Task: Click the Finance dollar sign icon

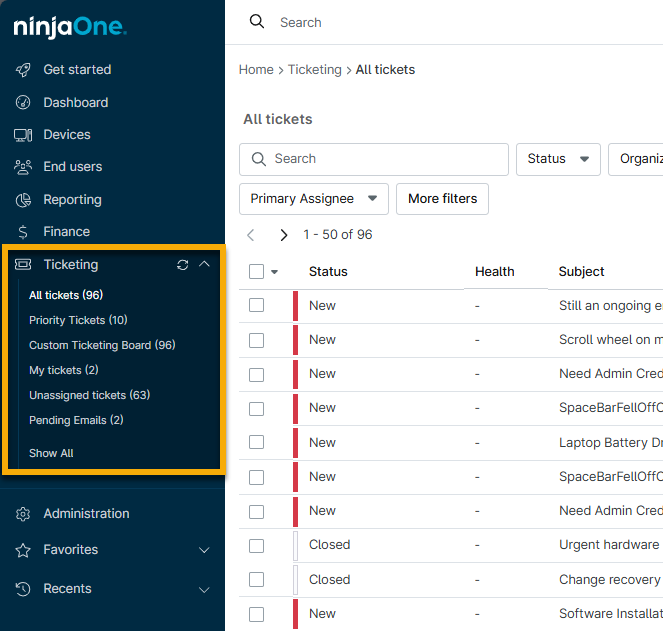Action: click(23, 232)
